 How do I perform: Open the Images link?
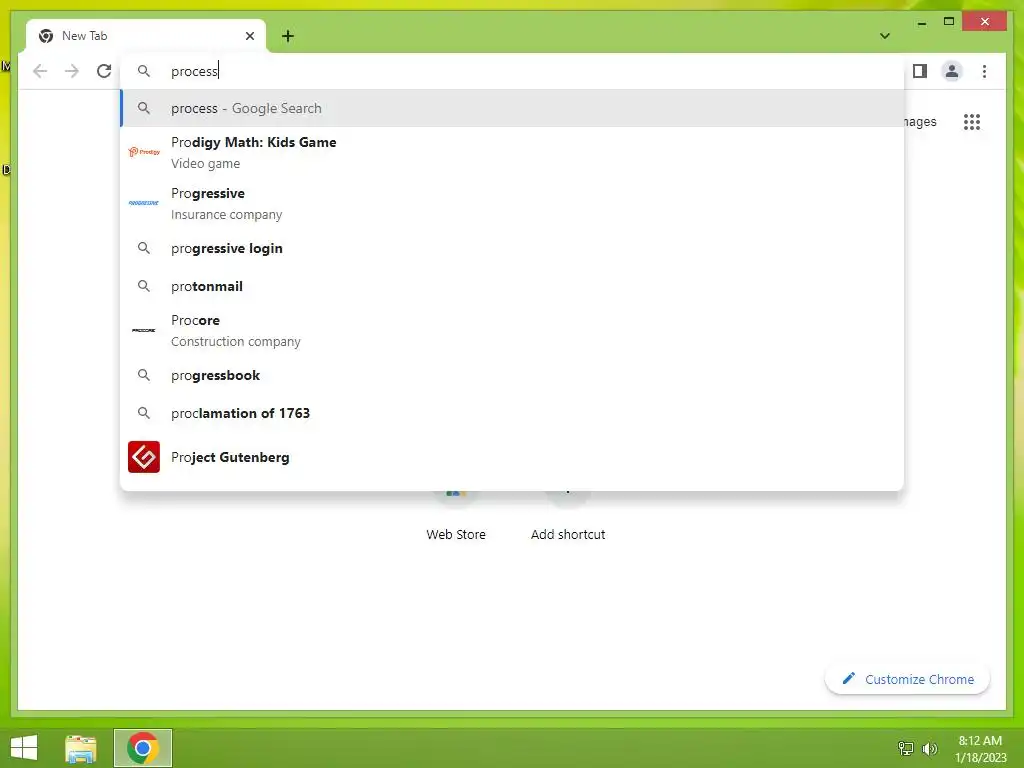coord(920,122)
